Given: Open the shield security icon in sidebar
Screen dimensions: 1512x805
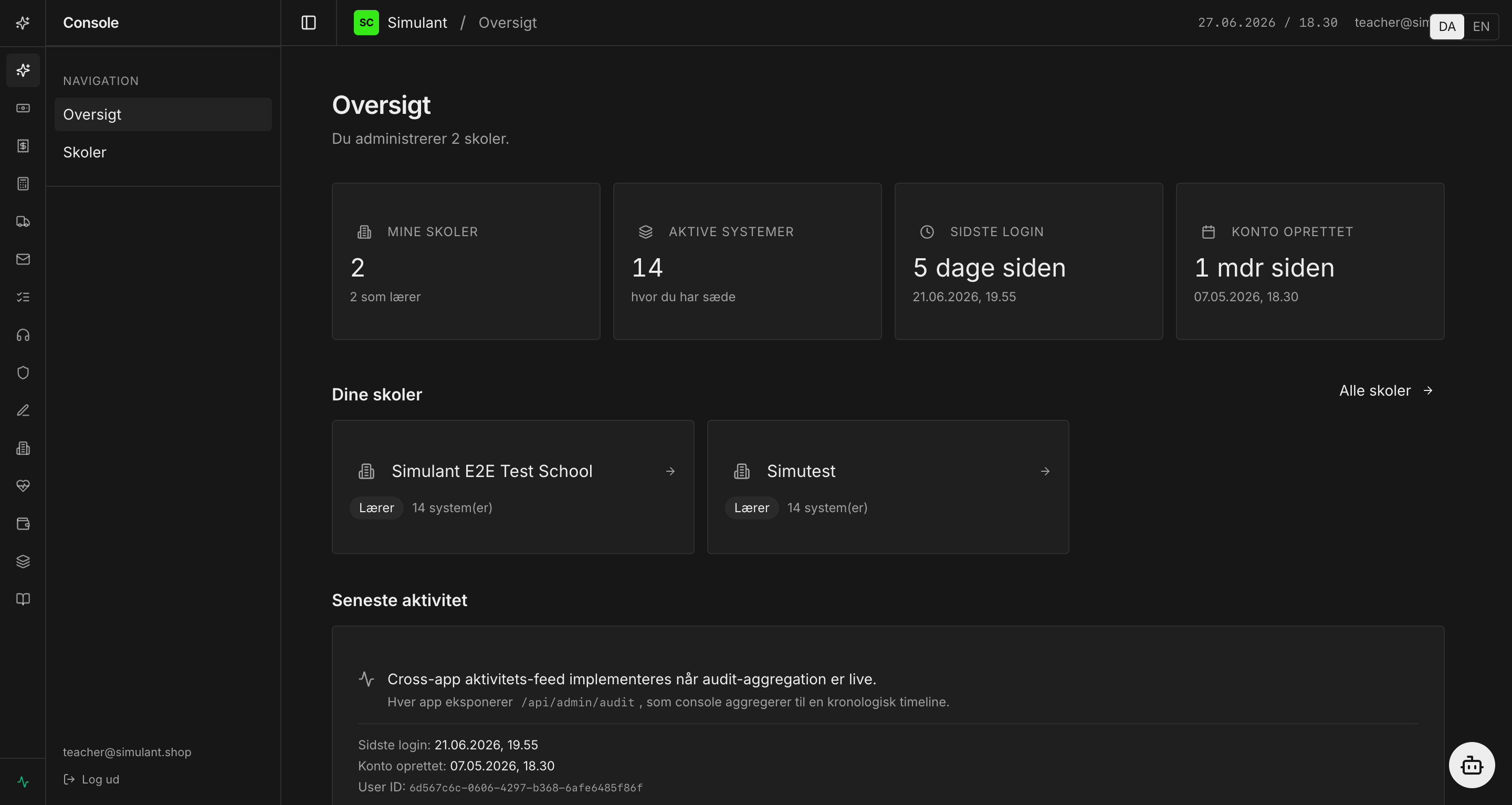Looking at the screenshot, I should [x=23, y=373].
